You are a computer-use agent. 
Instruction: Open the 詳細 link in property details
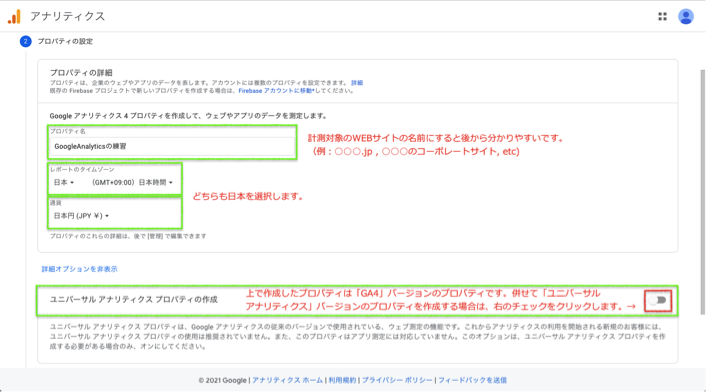(x=357, y=83)
